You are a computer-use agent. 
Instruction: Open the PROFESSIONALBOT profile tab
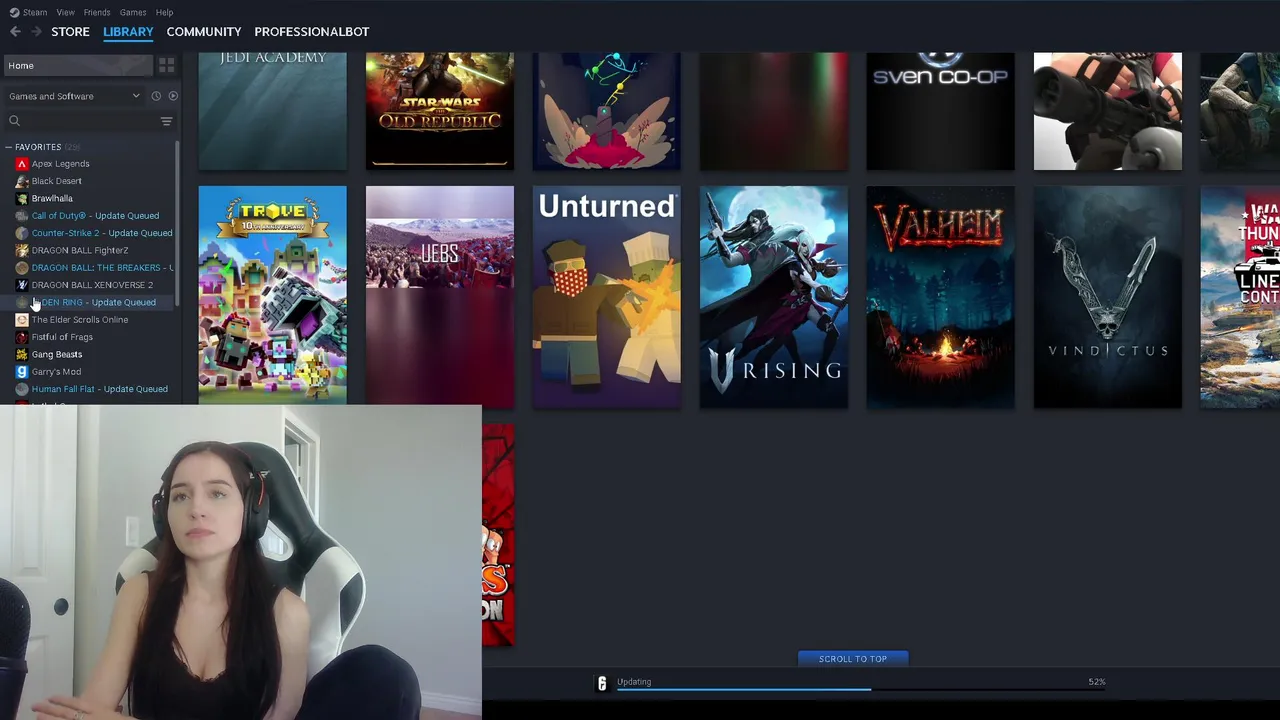click(311, 32)
